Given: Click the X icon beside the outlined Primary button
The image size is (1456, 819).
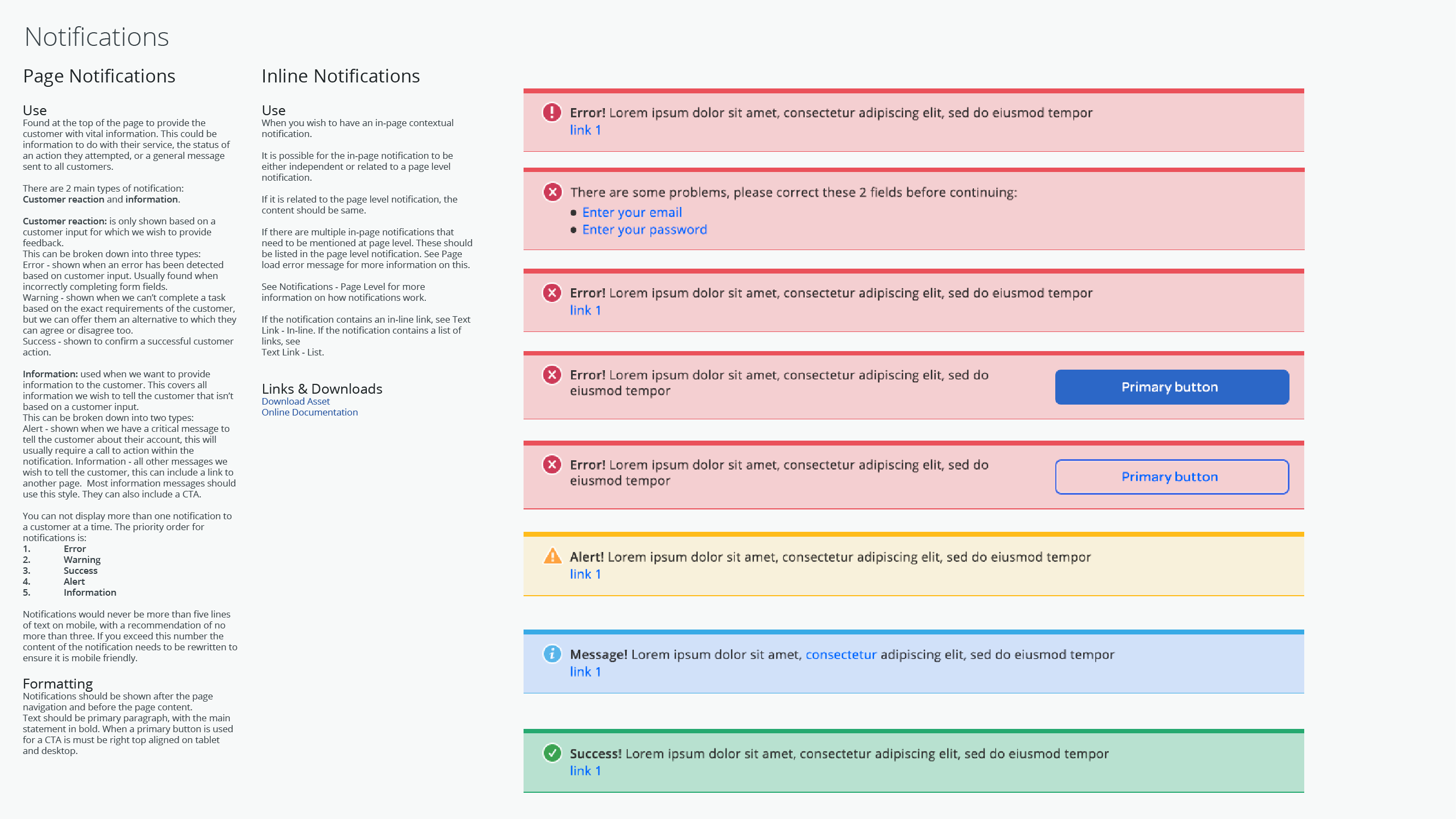Looking at the screenshot, I should pos(551,465).
